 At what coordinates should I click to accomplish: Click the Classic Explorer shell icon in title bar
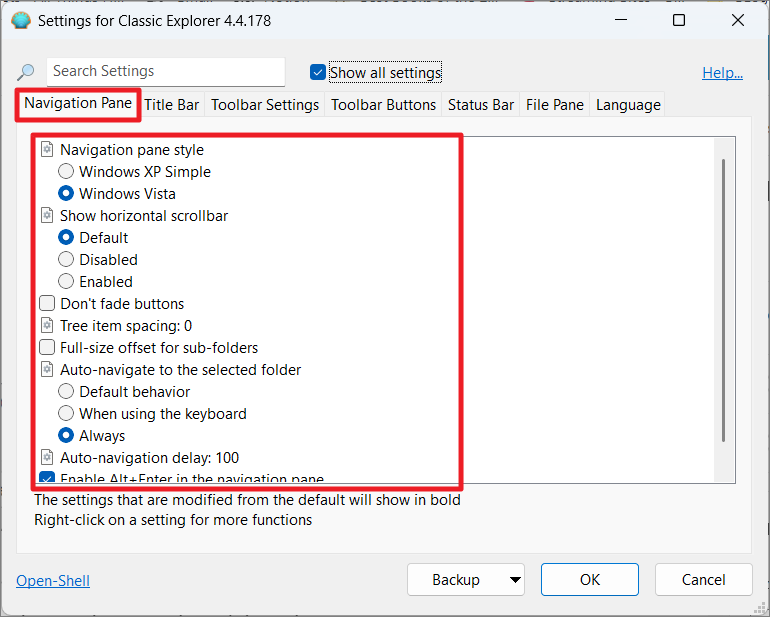pyautogui.click(x=21, y=21)
